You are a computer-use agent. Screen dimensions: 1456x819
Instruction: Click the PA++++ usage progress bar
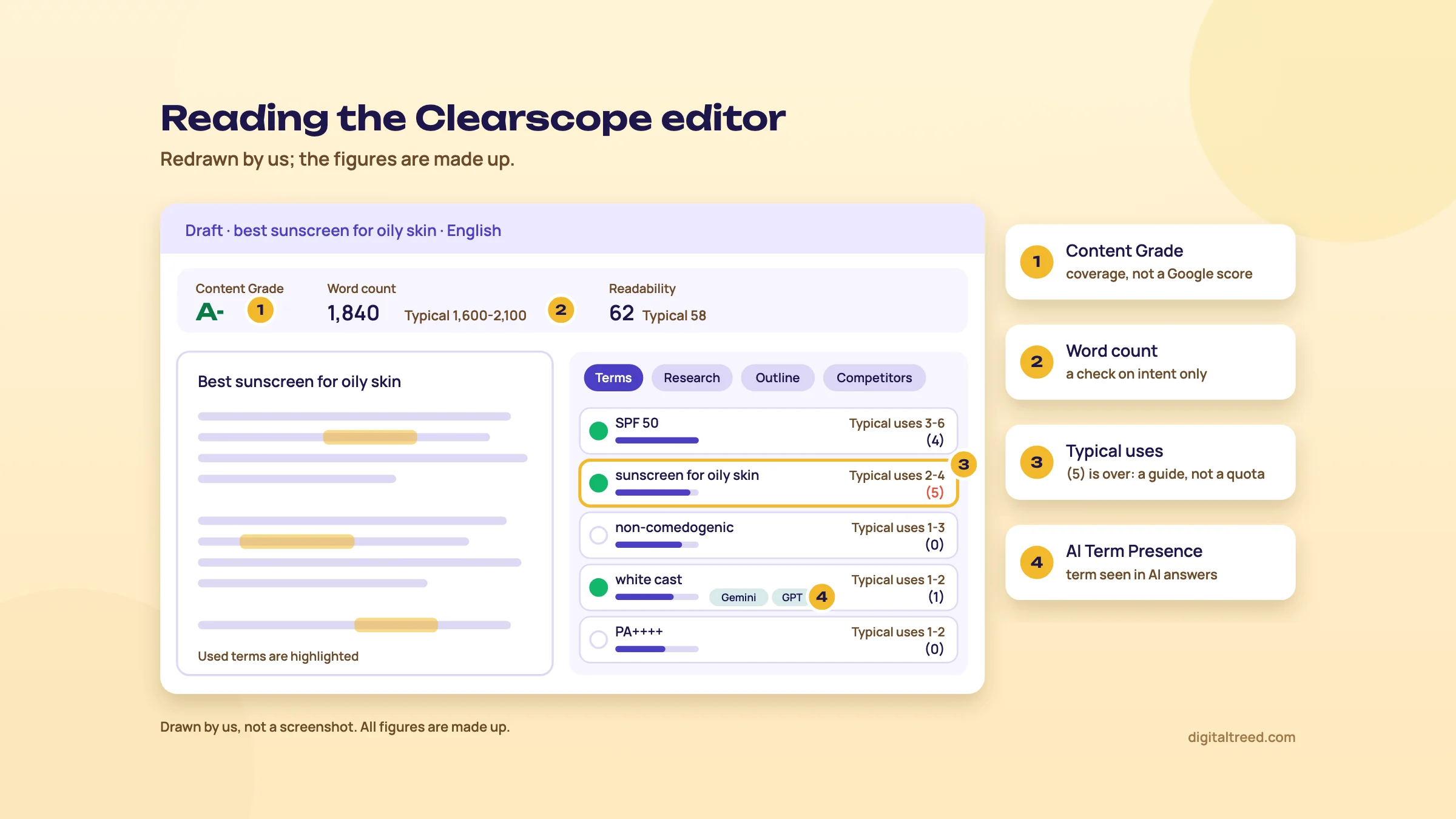657,649
